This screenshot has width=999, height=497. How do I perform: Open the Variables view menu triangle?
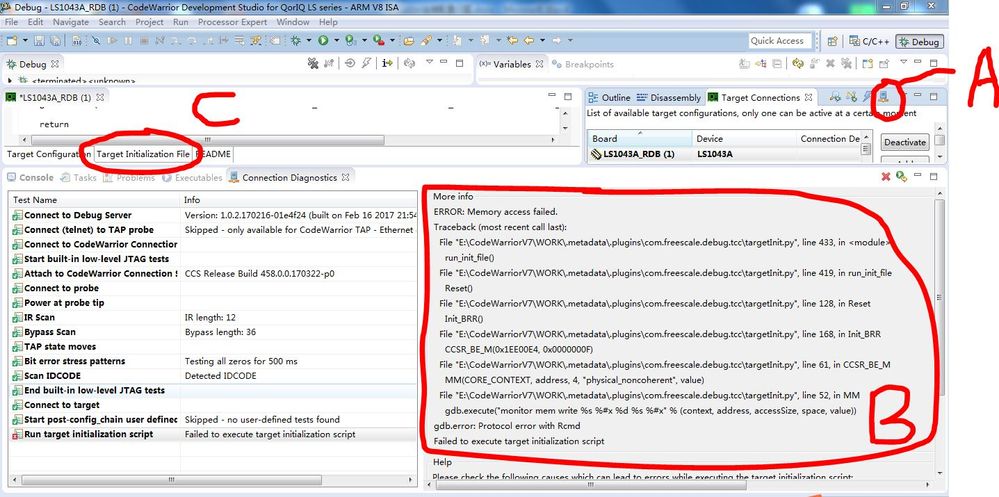(903, 62)
